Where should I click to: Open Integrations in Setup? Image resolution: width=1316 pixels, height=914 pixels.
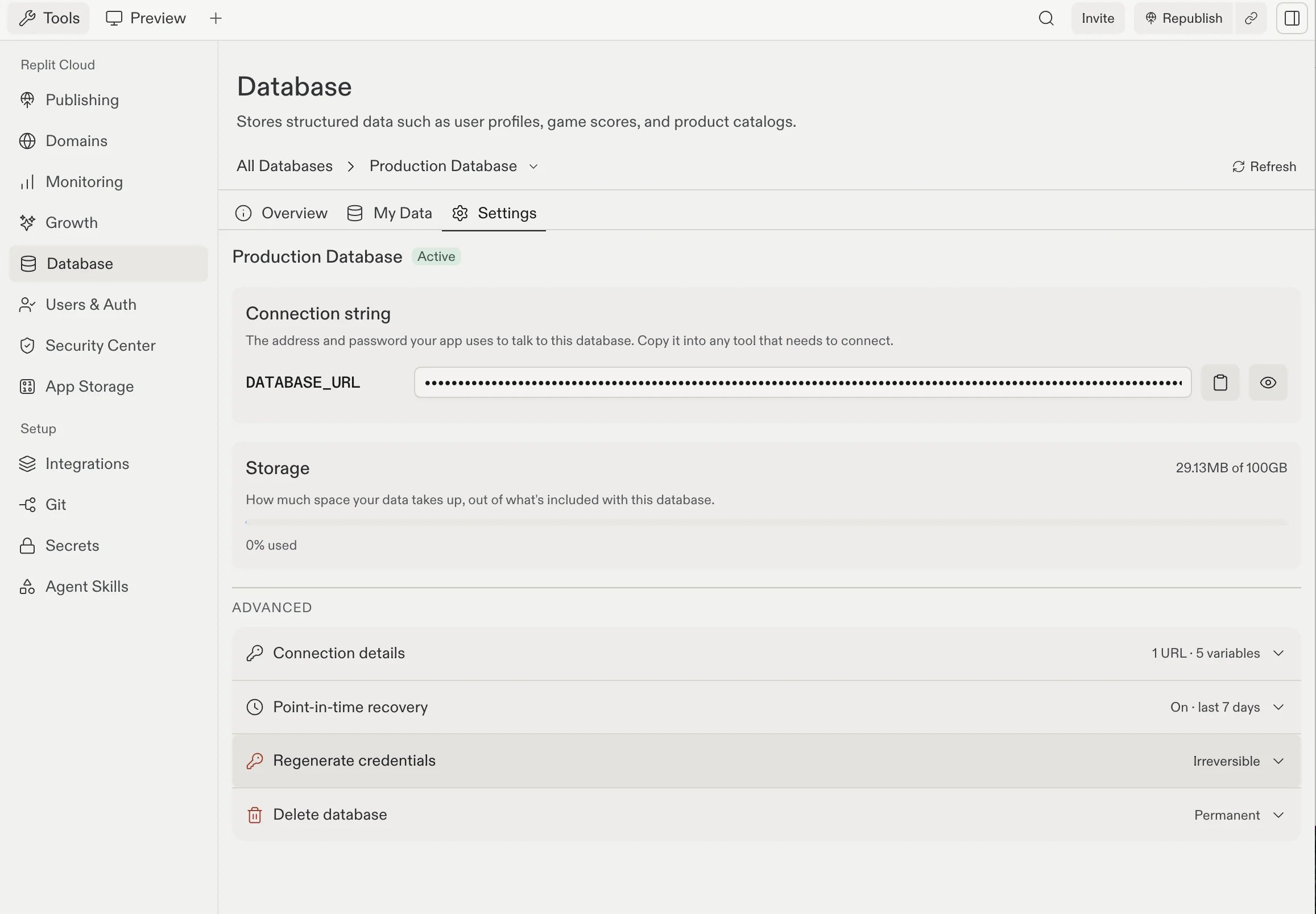click(x=108, y=464)
